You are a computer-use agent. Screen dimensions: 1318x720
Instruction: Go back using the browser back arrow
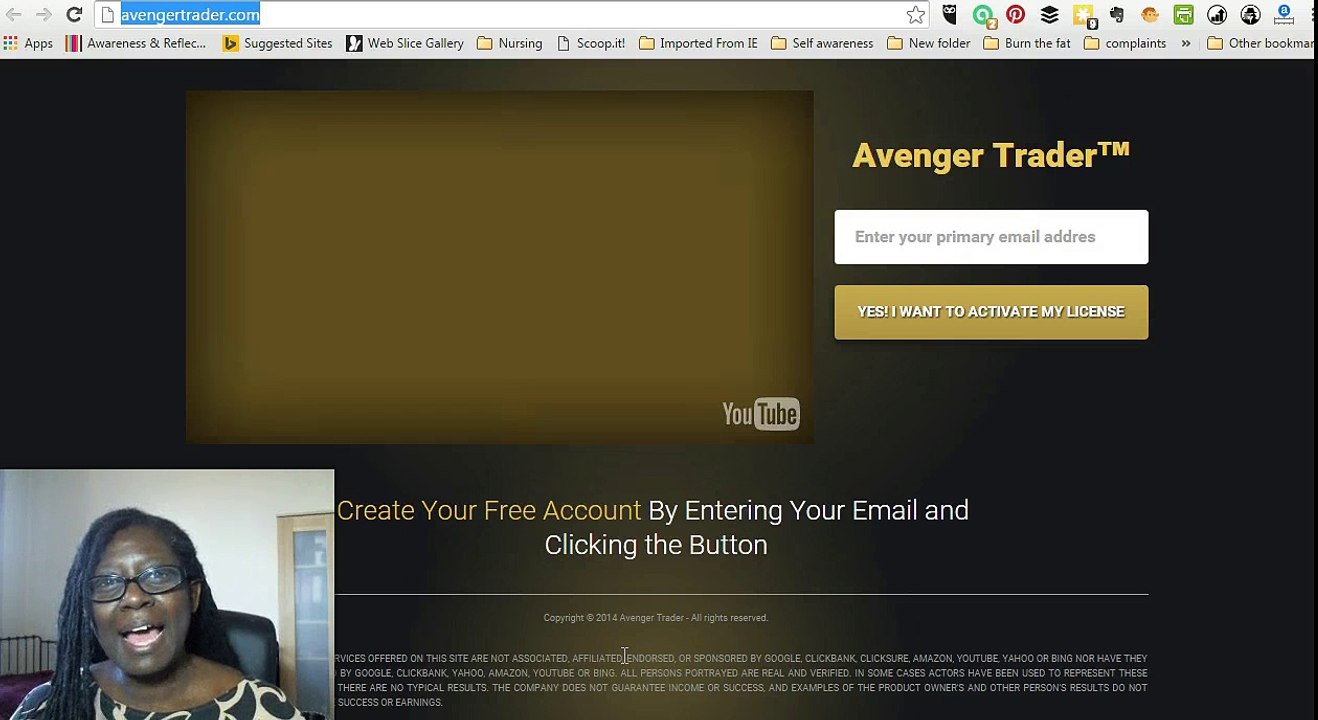pos(13,14)
